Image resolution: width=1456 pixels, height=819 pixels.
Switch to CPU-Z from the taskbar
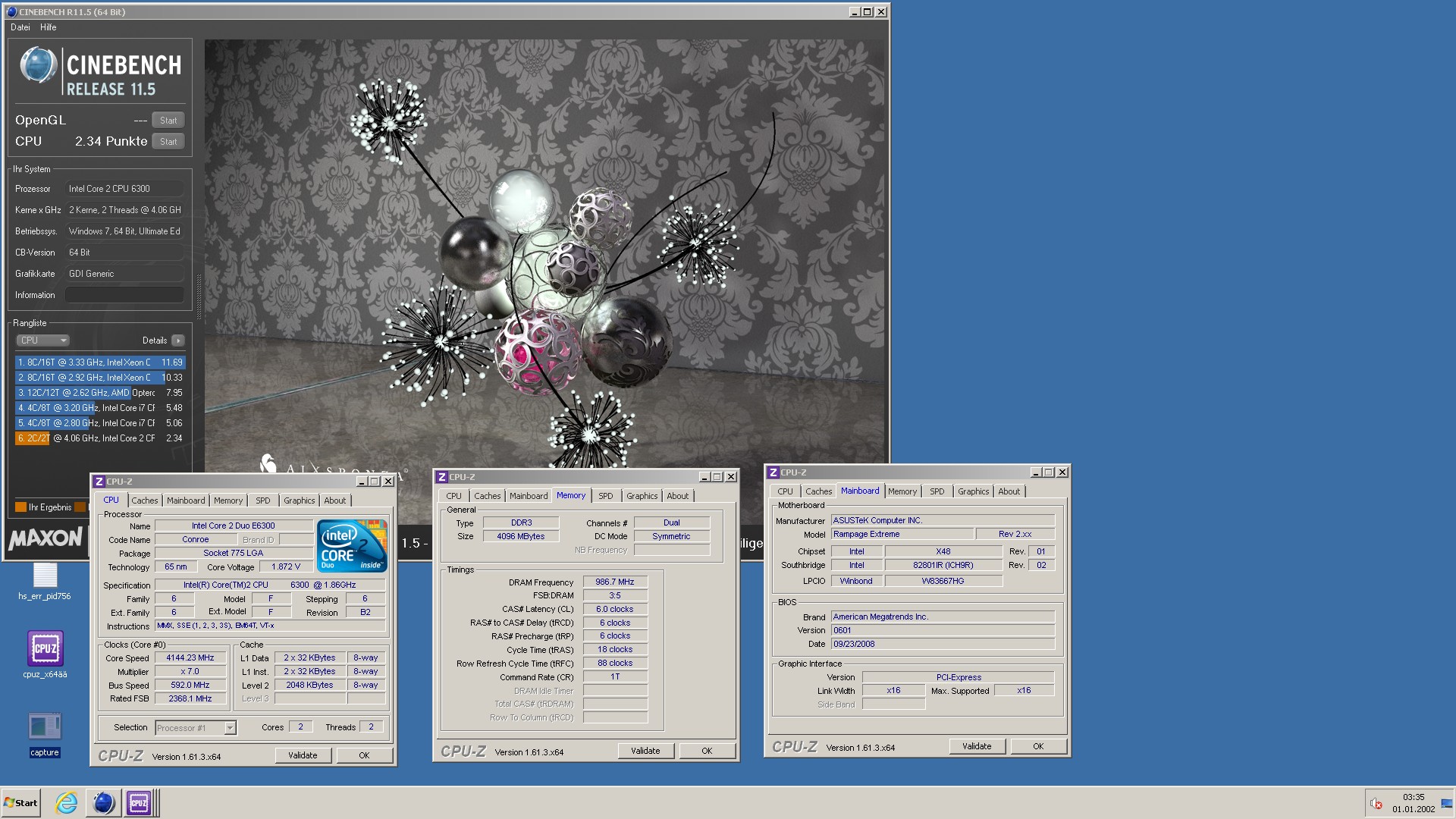(140, 802)
